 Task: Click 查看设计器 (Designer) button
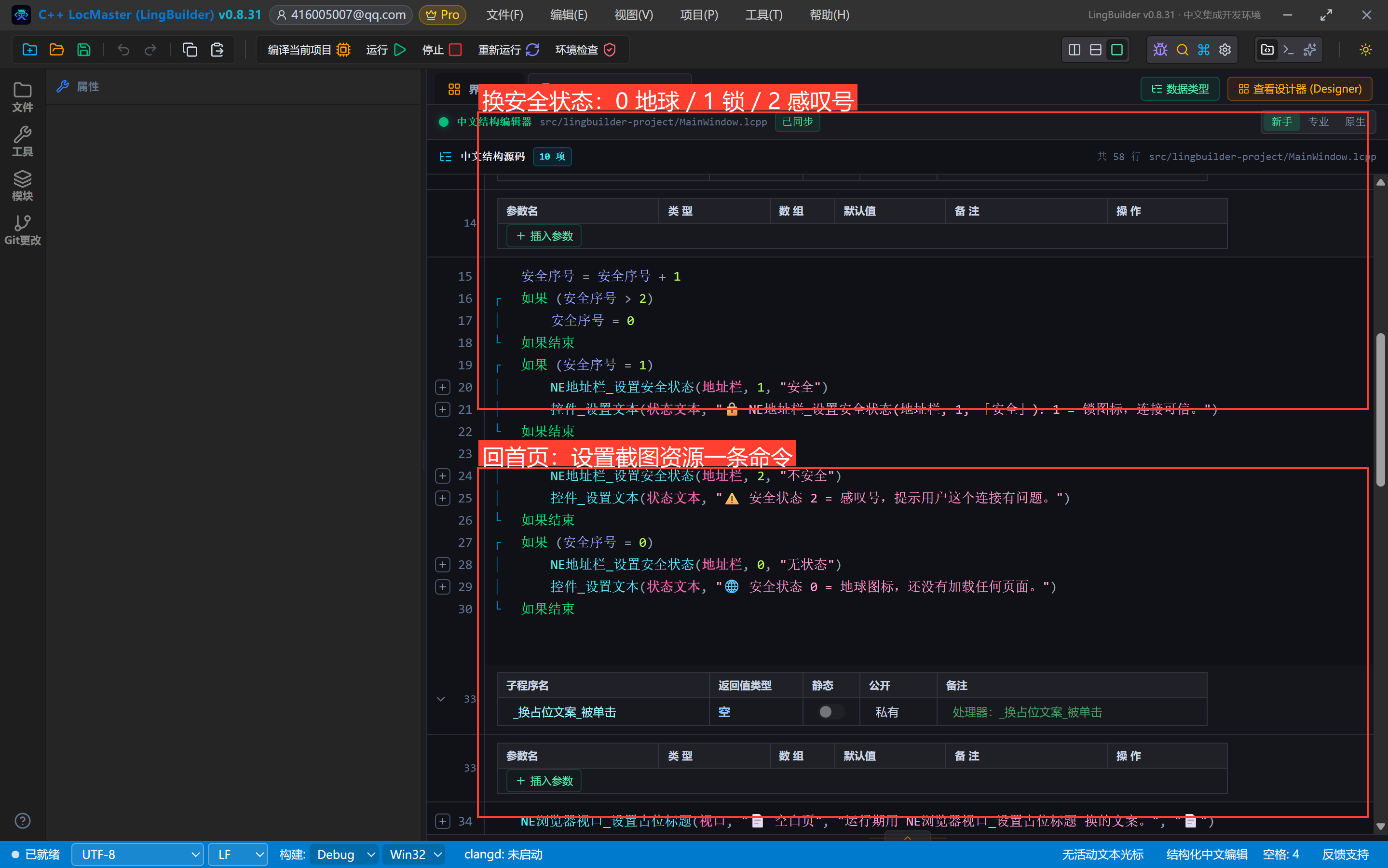[1300, 89]
